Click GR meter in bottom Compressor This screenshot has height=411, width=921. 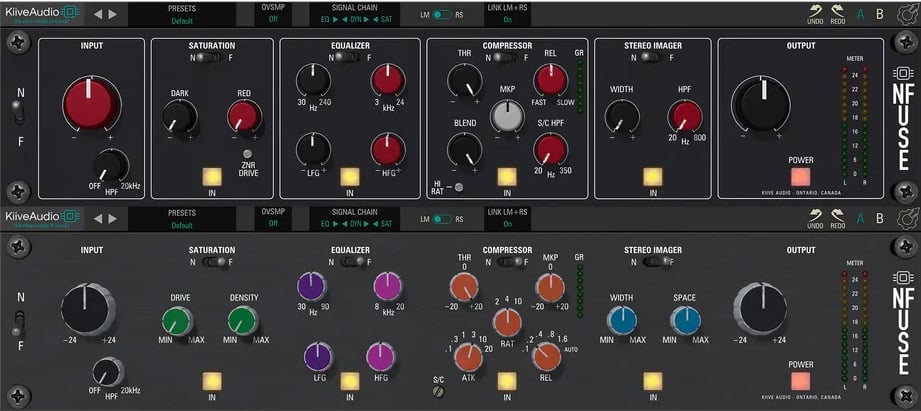580,291
